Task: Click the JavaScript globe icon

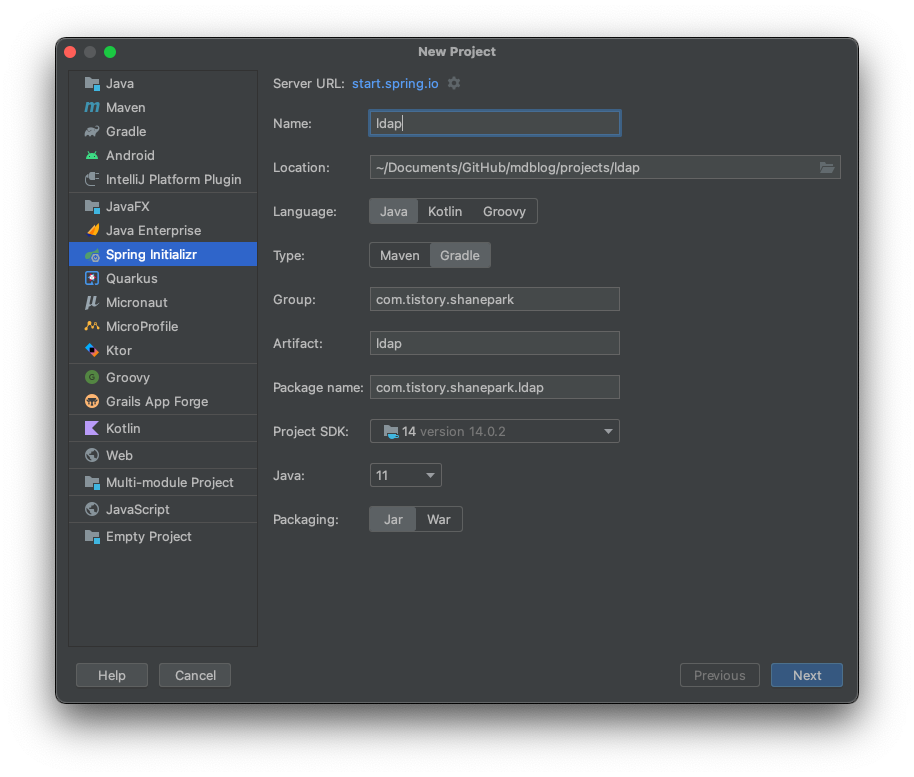Action: (92, 509)
